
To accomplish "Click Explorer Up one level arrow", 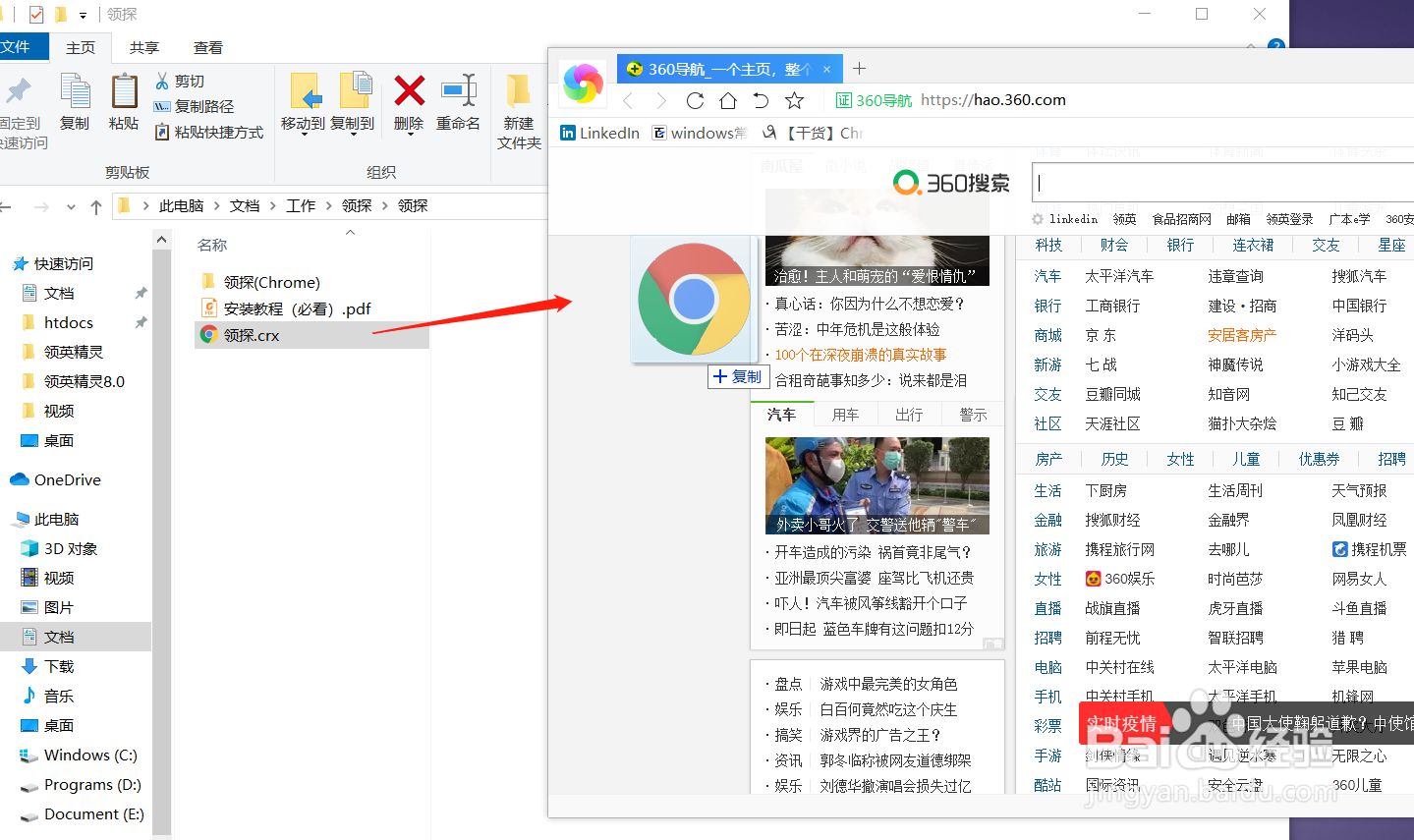I will 95,206.
